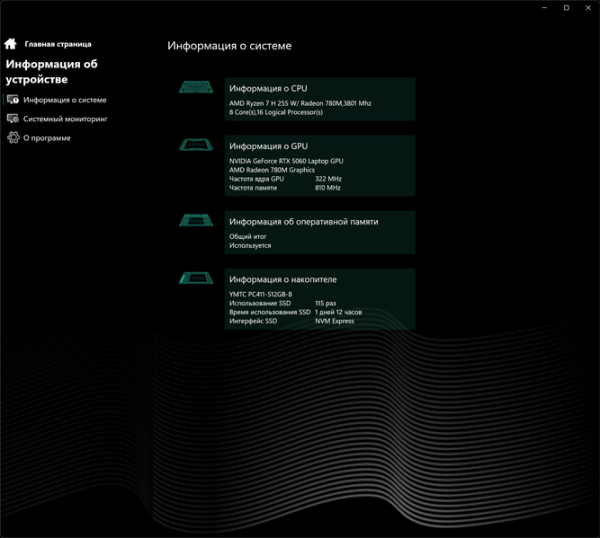Click the Информация о системе page title
This screenshot has height=538, width=600.
click(x=229, y=46)
